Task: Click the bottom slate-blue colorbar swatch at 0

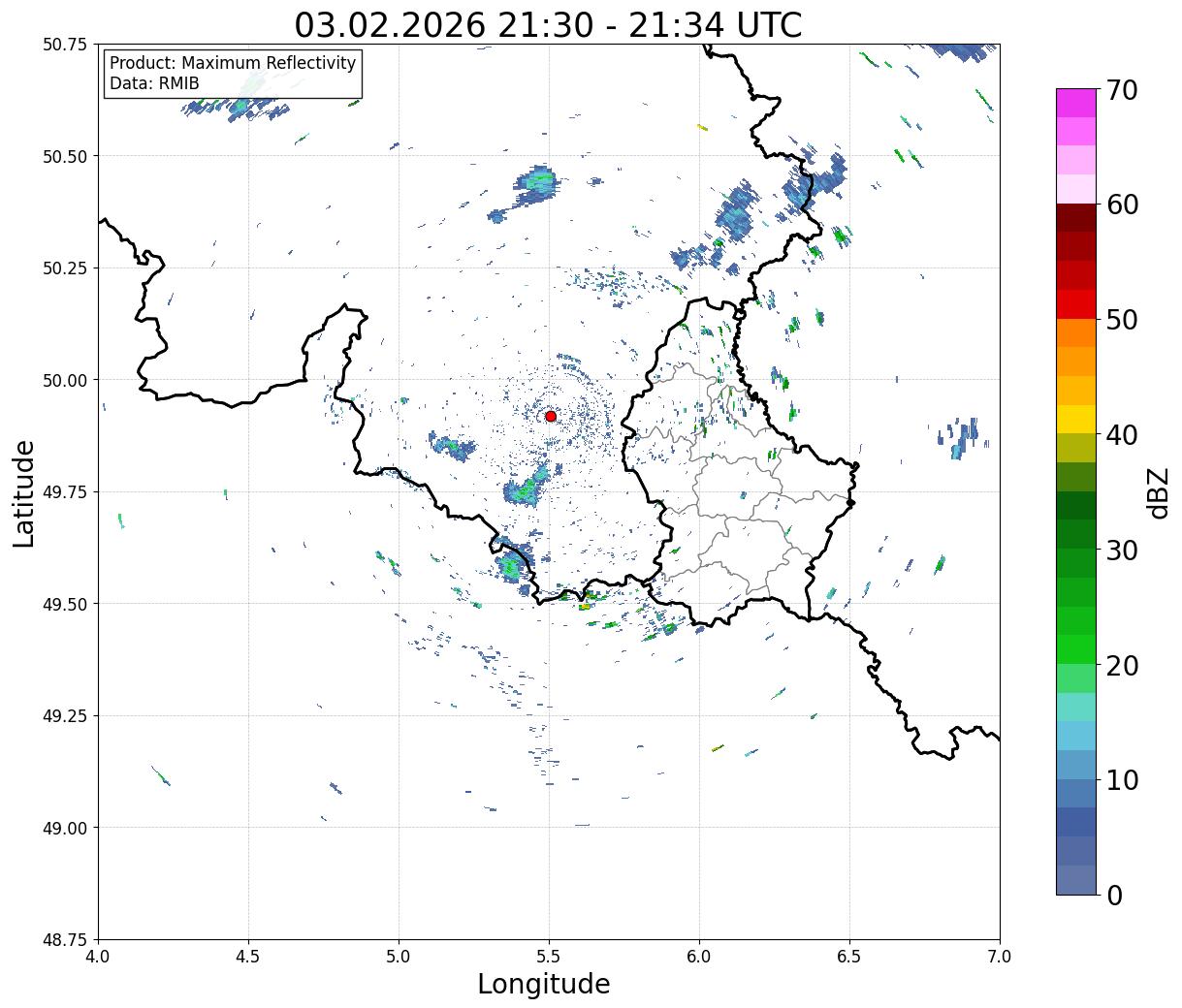Action: [x=1075, y=879]
